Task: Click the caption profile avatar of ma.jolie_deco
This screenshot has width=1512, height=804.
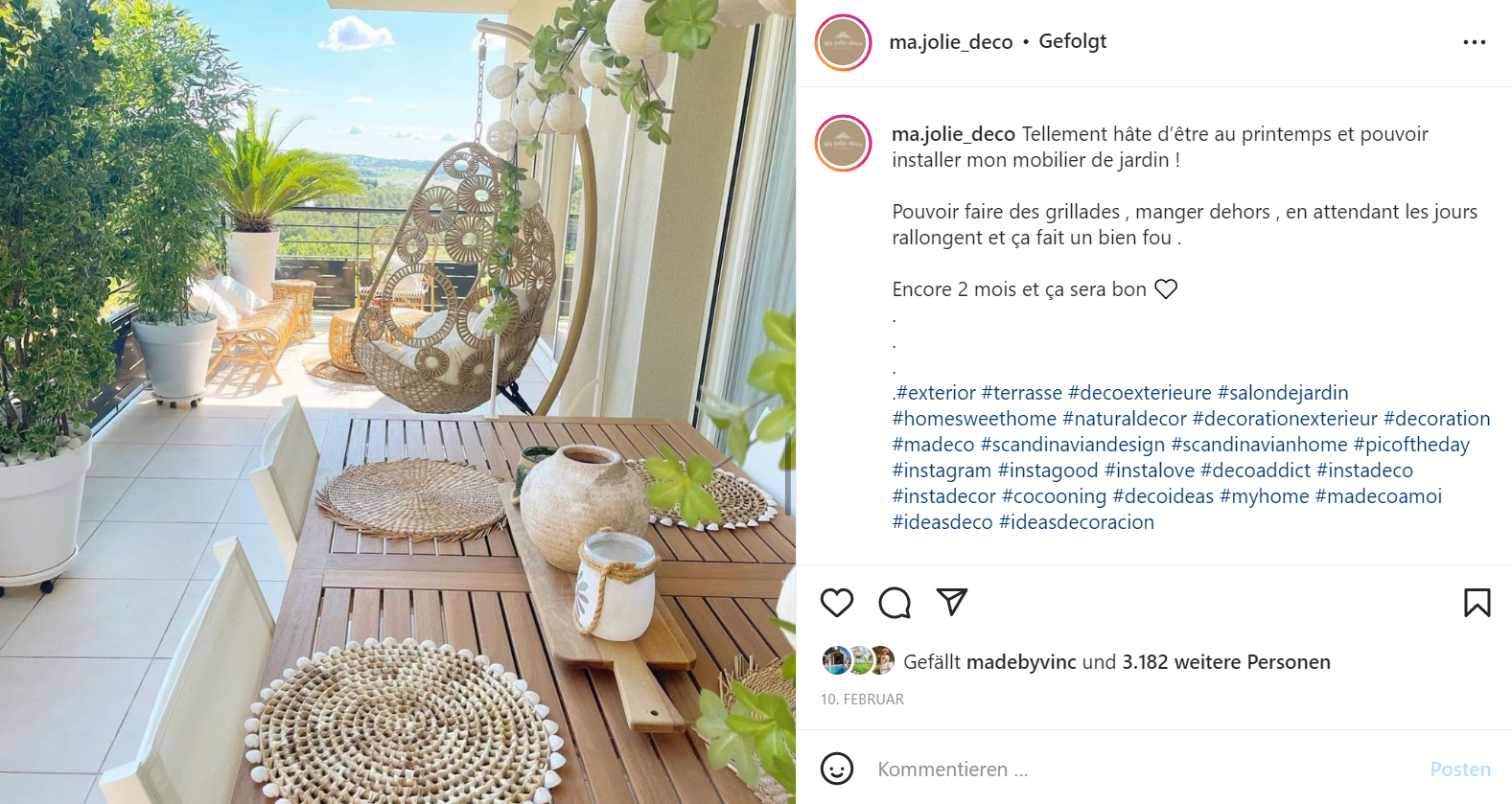Action: (x=843, y=143)
